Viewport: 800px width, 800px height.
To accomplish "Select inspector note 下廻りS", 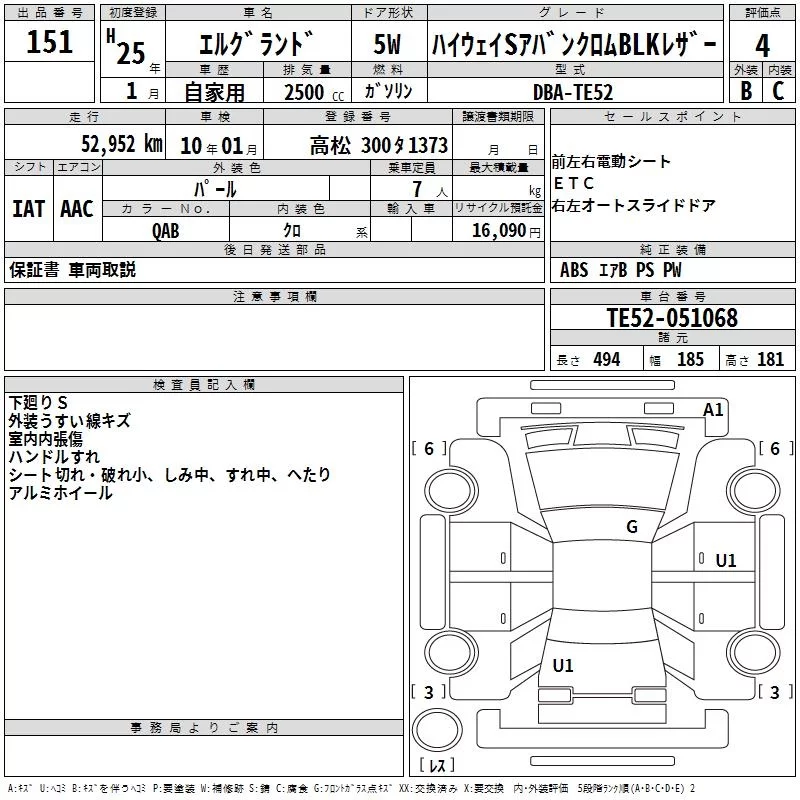I will [x=38, y=403].
